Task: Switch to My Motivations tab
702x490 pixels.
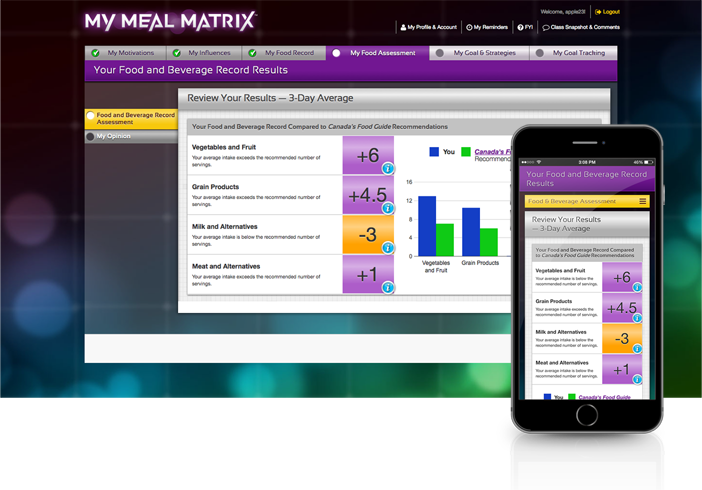Action: pyautogui.click(x=125, y=53)
